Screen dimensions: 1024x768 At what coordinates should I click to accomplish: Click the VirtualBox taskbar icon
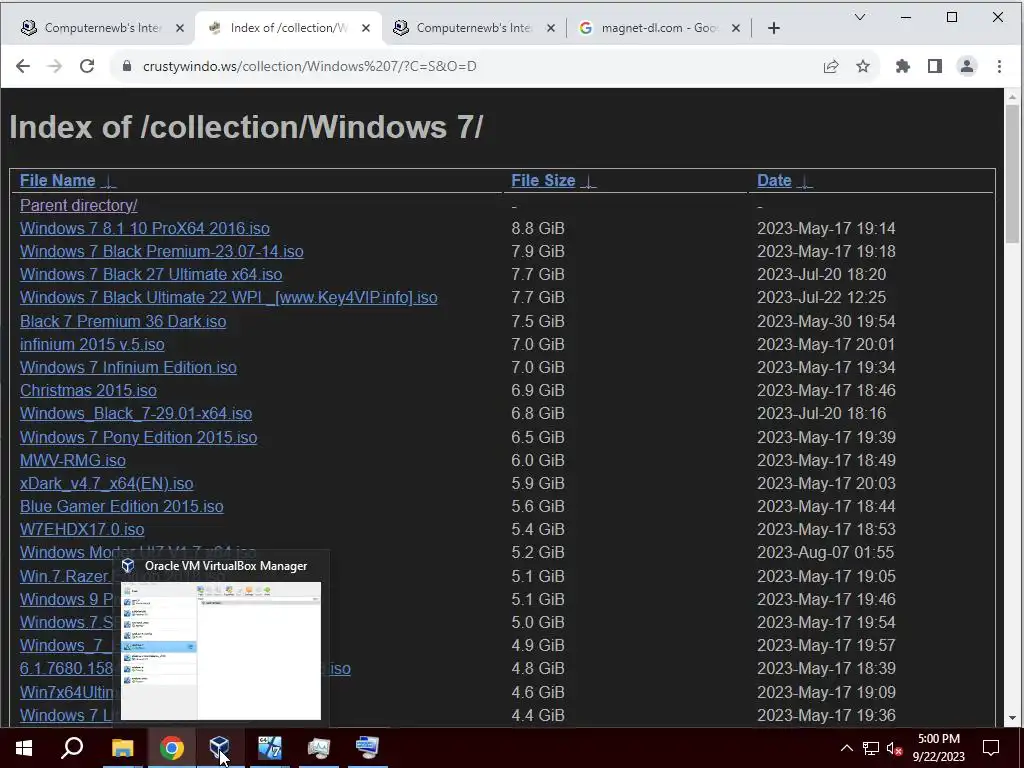(x=220, y=746)
